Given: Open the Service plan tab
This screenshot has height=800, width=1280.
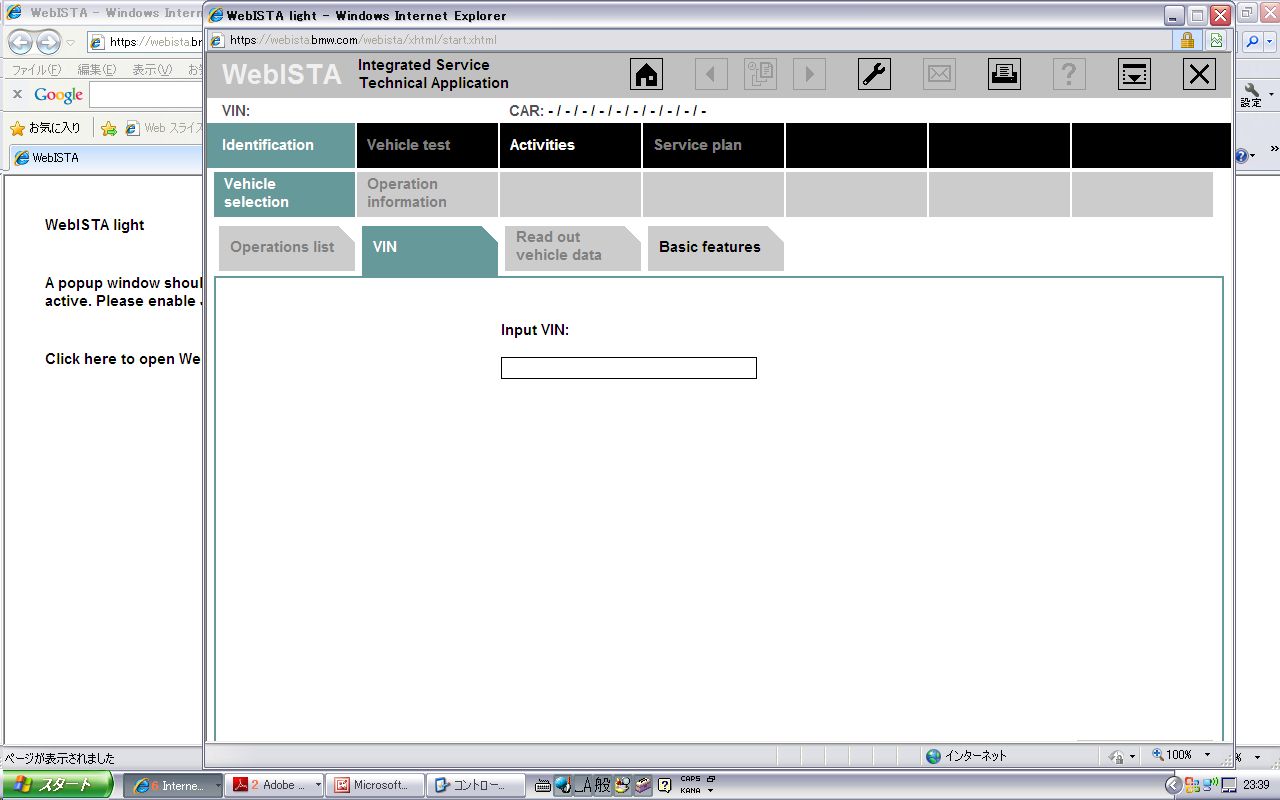Looking at the screenshot, I should (x=713, y=145).
